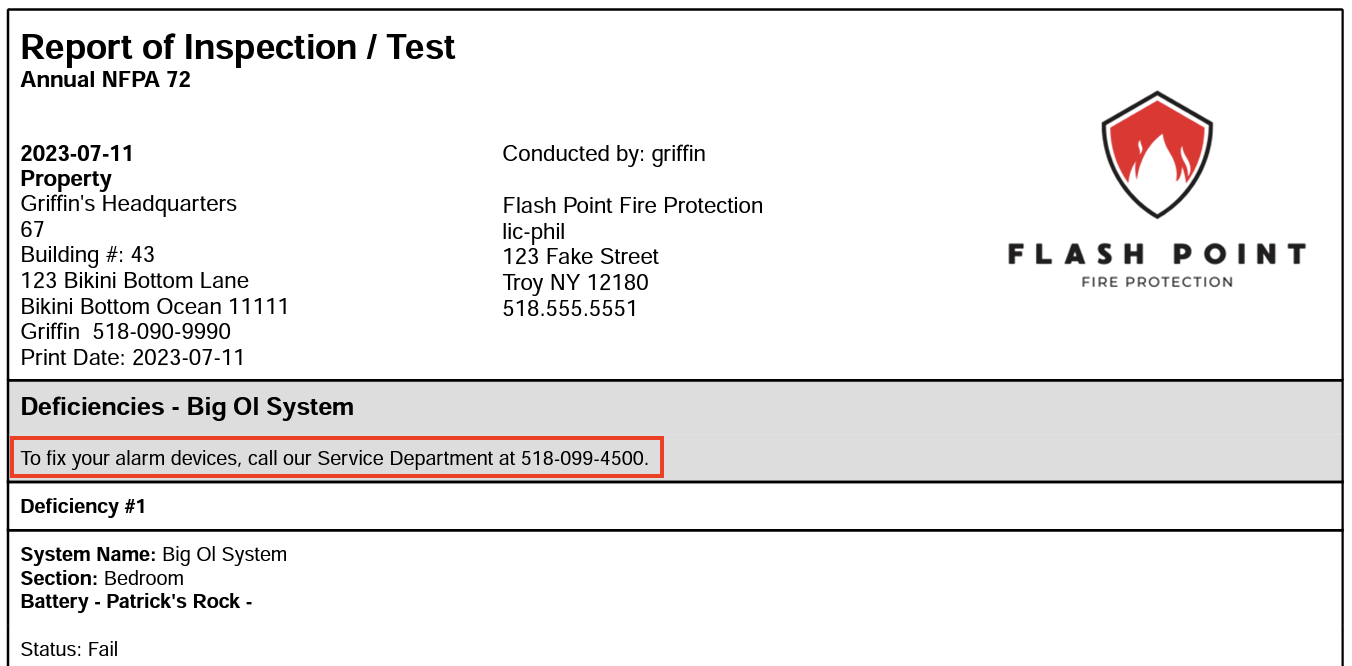The height and width of the screenshot is (666, 1352).
Task: Select the "Deficiency #1" heading
Action: pyautogui.click(x=83, y=507)
